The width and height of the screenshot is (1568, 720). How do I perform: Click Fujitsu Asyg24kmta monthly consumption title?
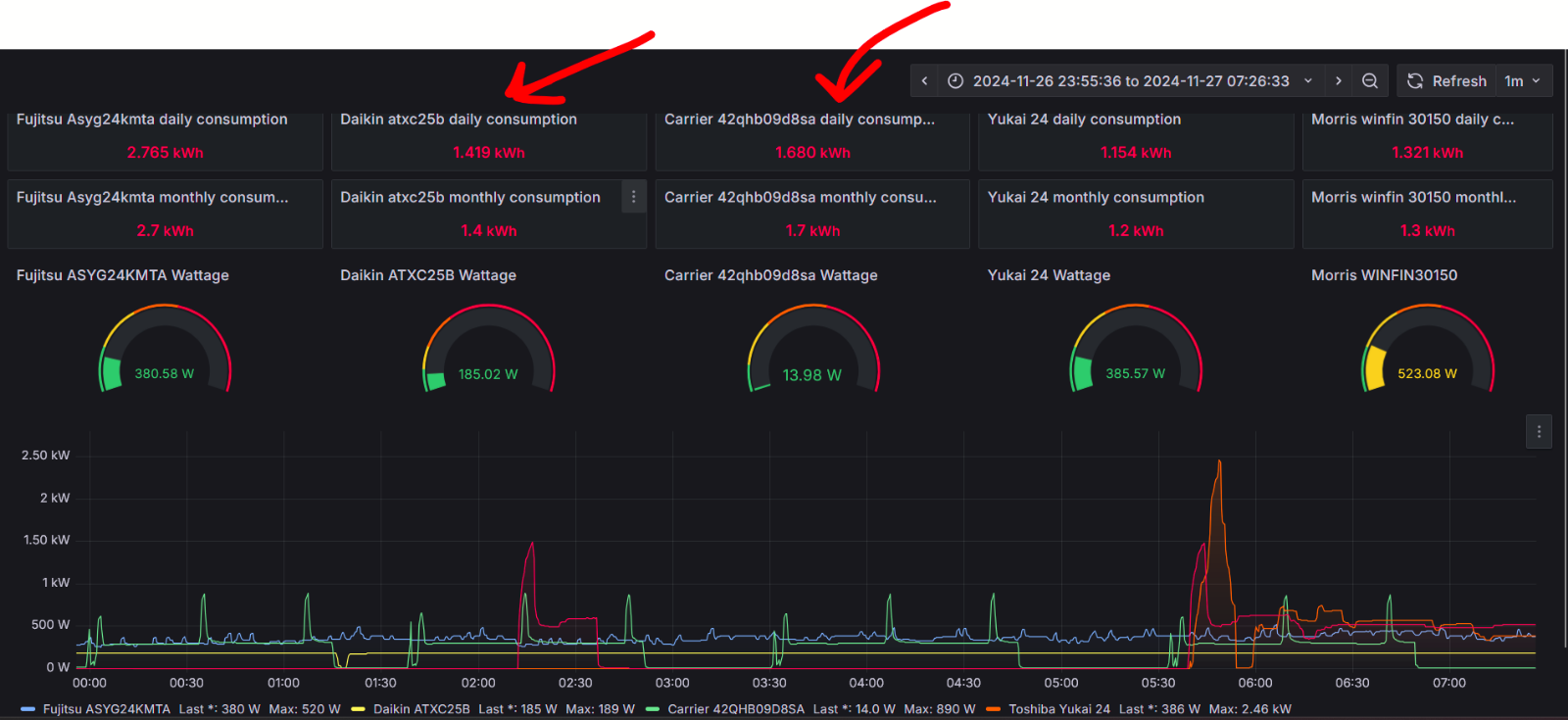[x=152, y=198]
